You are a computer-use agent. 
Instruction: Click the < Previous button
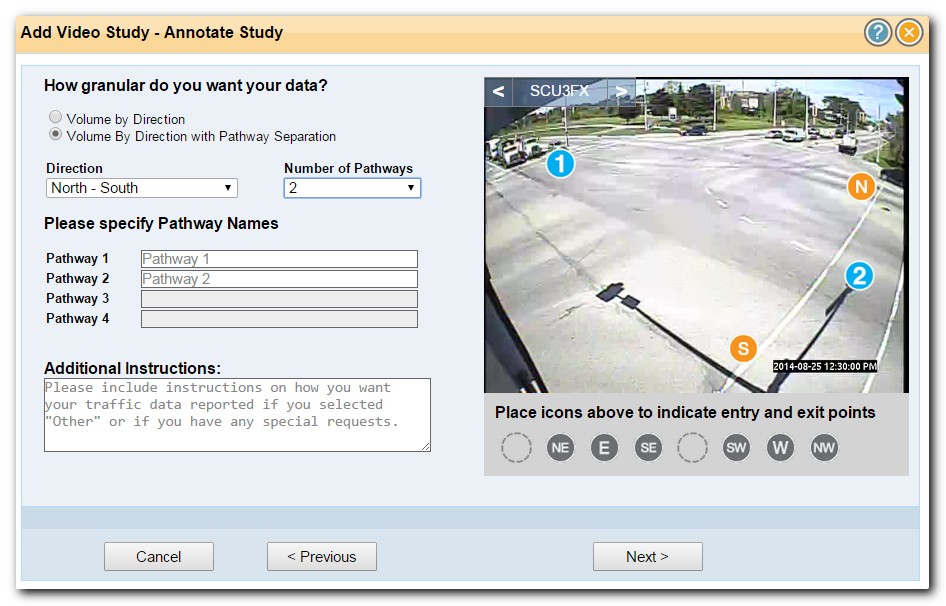click(x=321, y=557)
